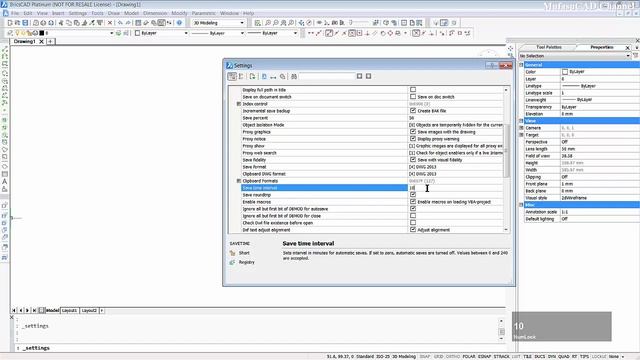The width and height of the screenshot is (640, 360).
Task: Uncheck Display proxy warning checkbox
Action: tap(413, 139)
